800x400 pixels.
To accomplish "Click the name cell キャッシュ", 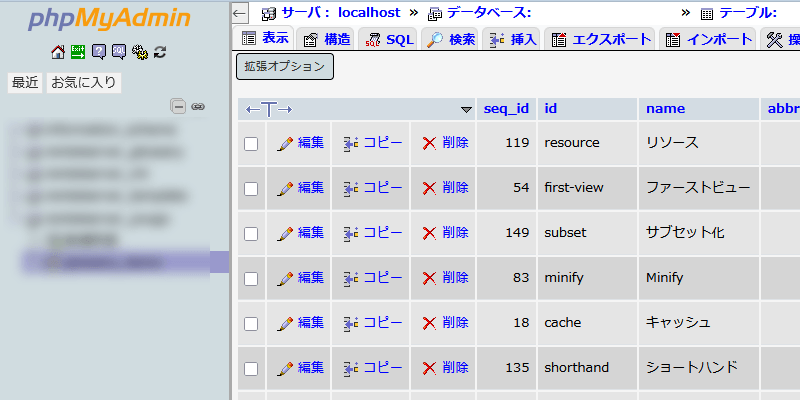I will coord(678,322).
